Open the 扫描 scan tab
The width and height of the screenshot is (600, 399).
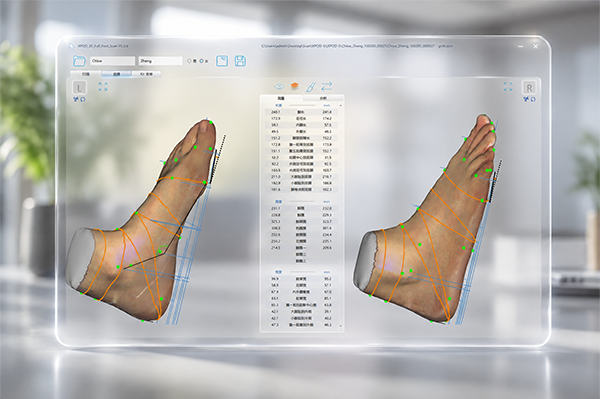[x=86, y=74]
